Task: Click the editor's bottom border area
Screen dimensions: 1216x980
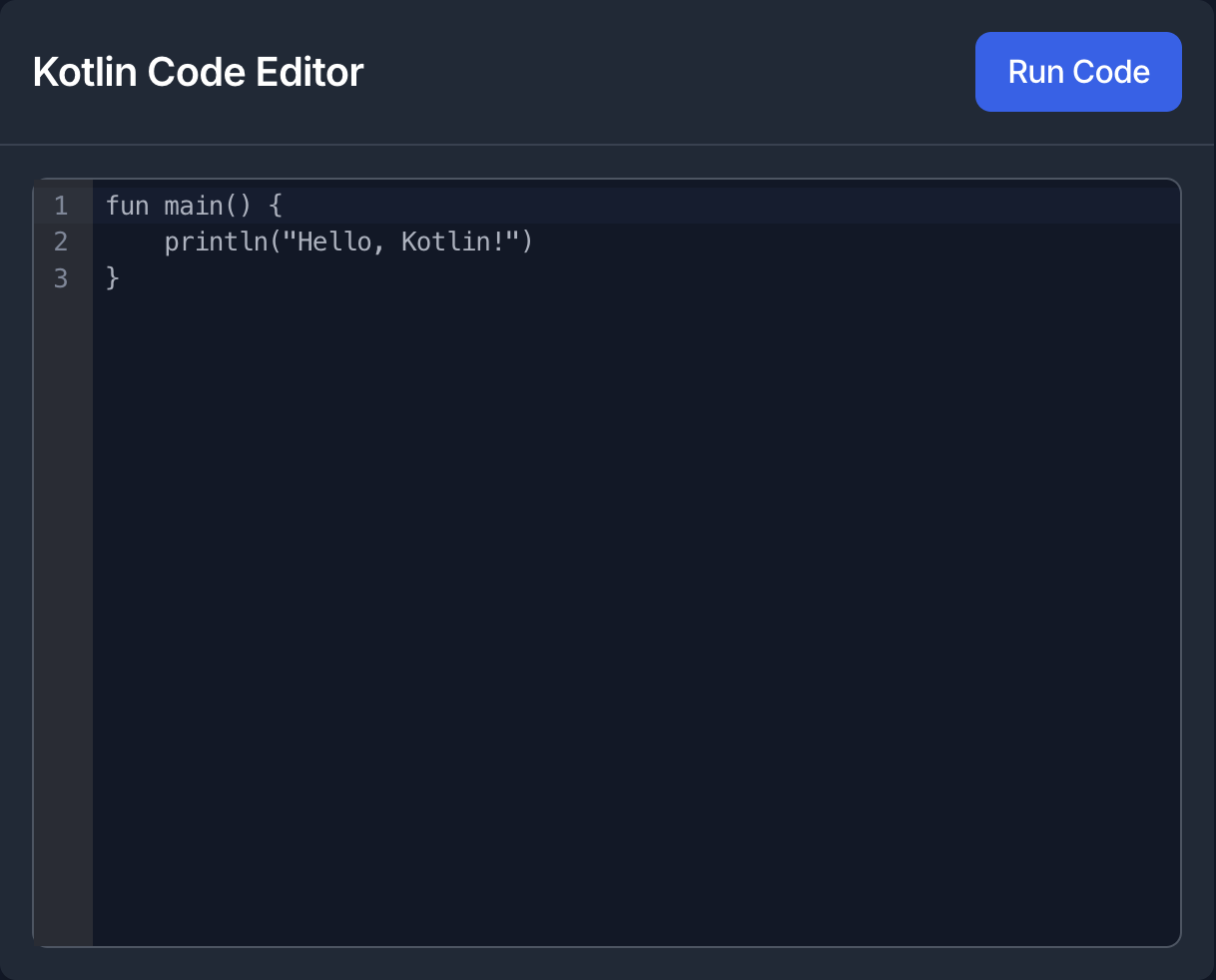Action: click(599, 941)
